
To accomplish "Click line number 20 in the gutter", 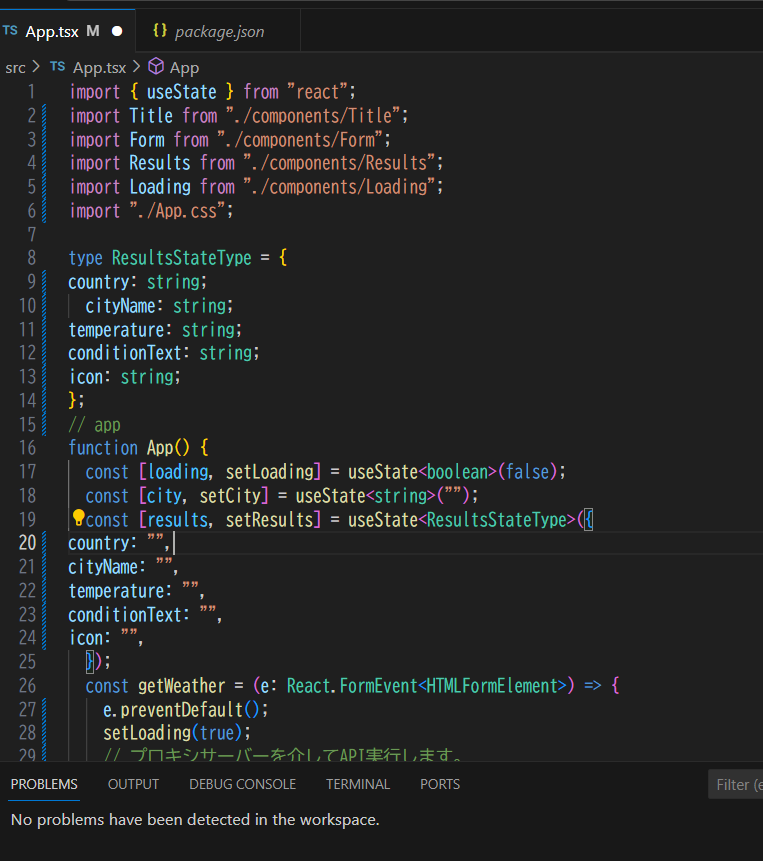I will 27,543.
